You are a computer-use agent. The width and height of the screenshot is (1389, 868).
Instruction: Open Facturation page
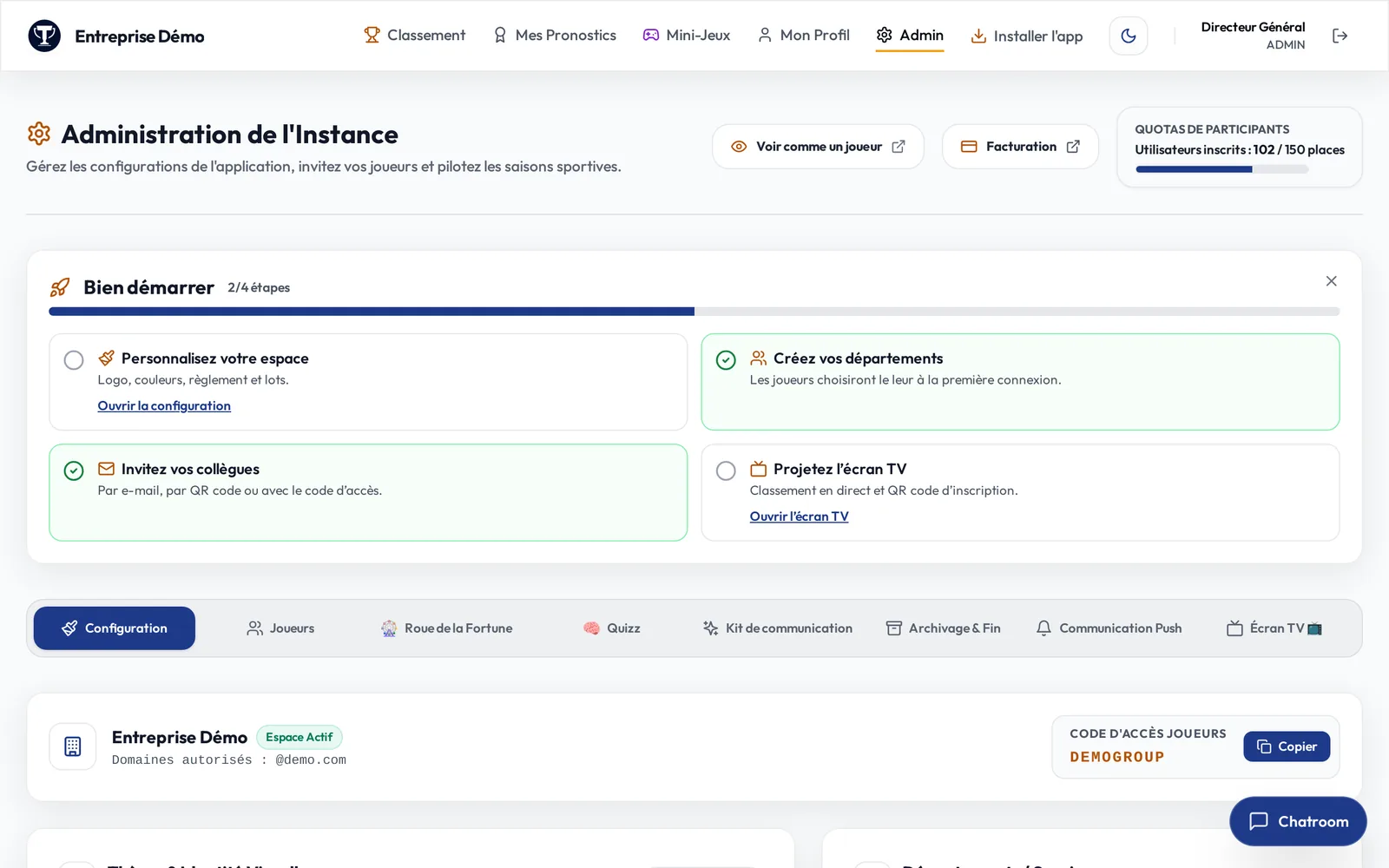pyautogui.click(x=1020, y=147)
